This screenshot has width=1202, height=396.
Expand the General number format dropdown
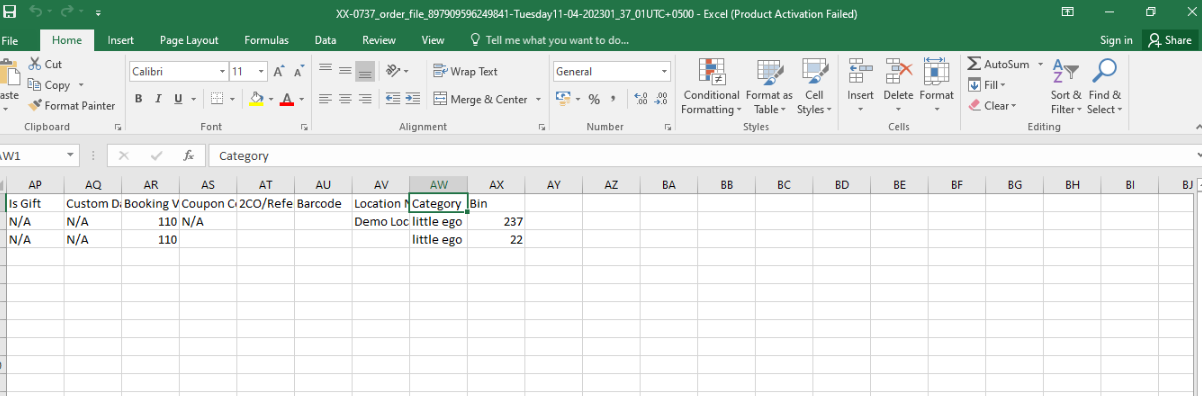[x=664, y=72]
